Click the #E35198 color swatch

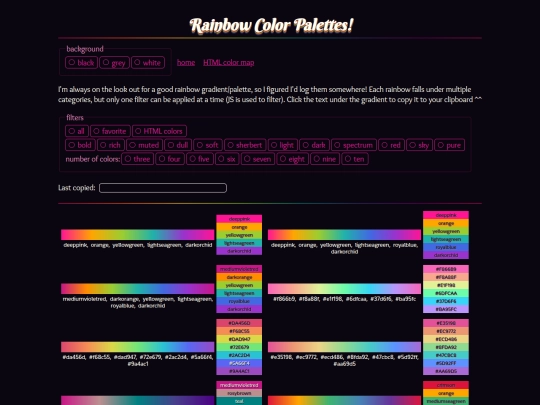tap(446, 323)
